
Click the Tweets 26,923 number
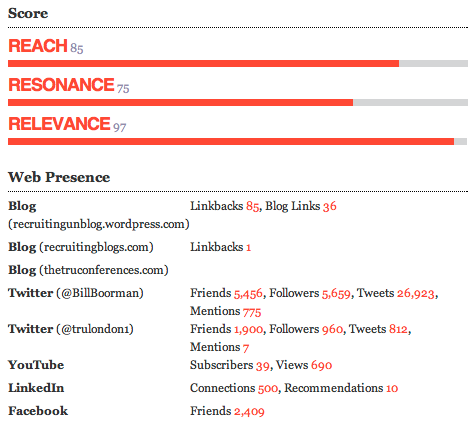tap(416, 293)
